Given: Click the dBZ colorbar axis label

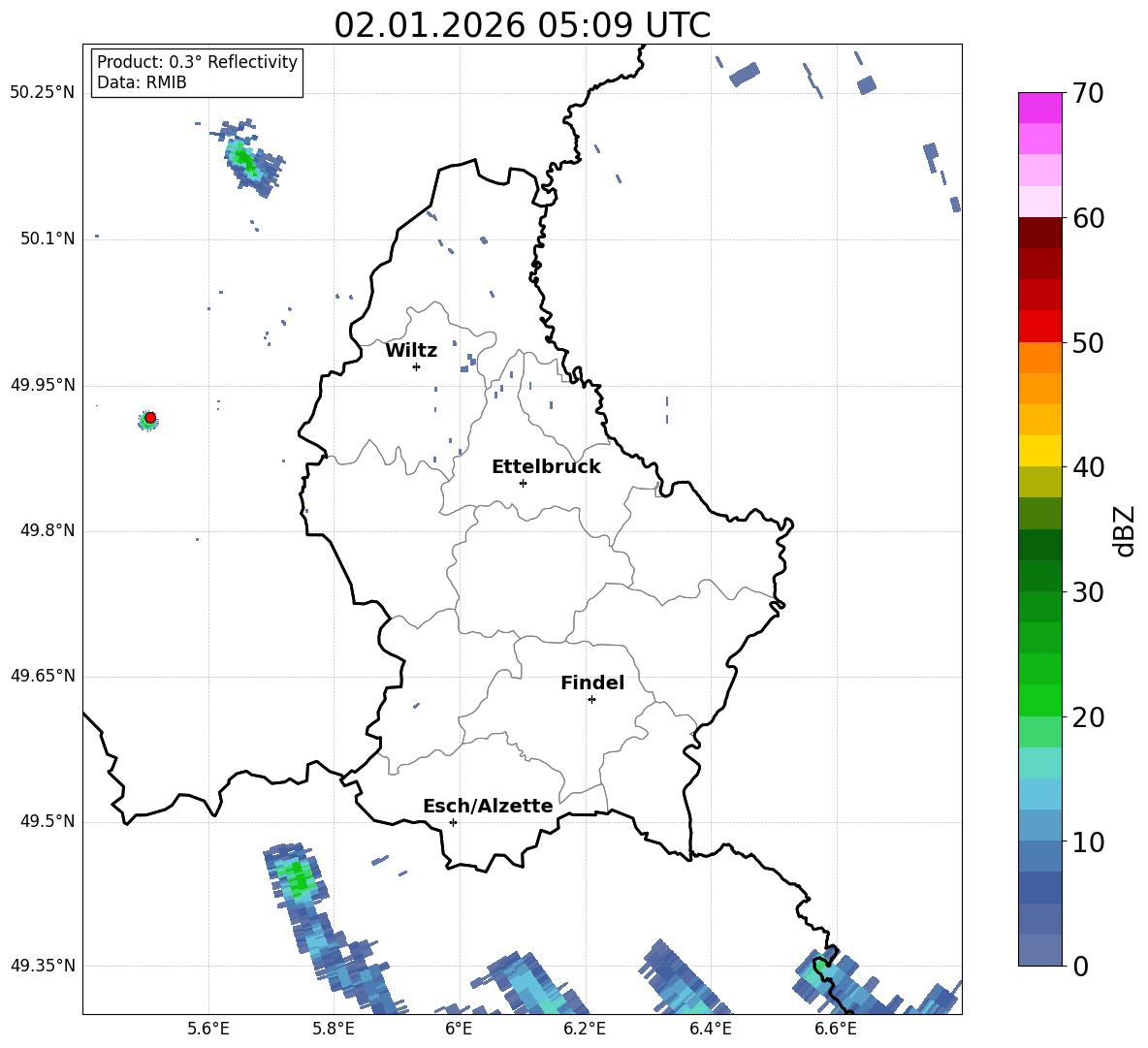Looking at the screenshot, I should pos(1126,530).
